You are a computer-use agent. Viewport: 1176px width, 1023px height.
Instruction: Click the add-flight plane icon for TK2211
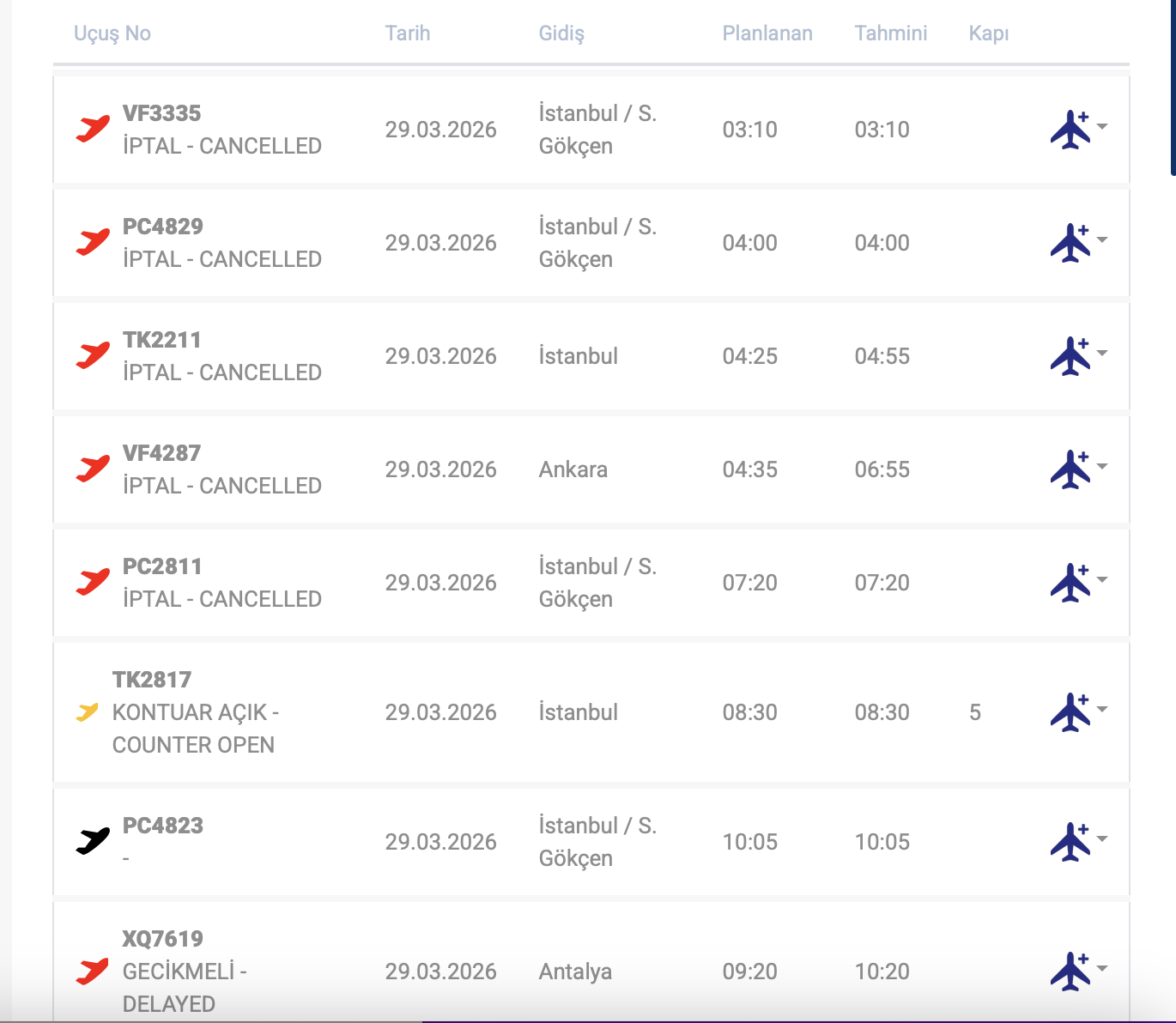[1070, 356]
